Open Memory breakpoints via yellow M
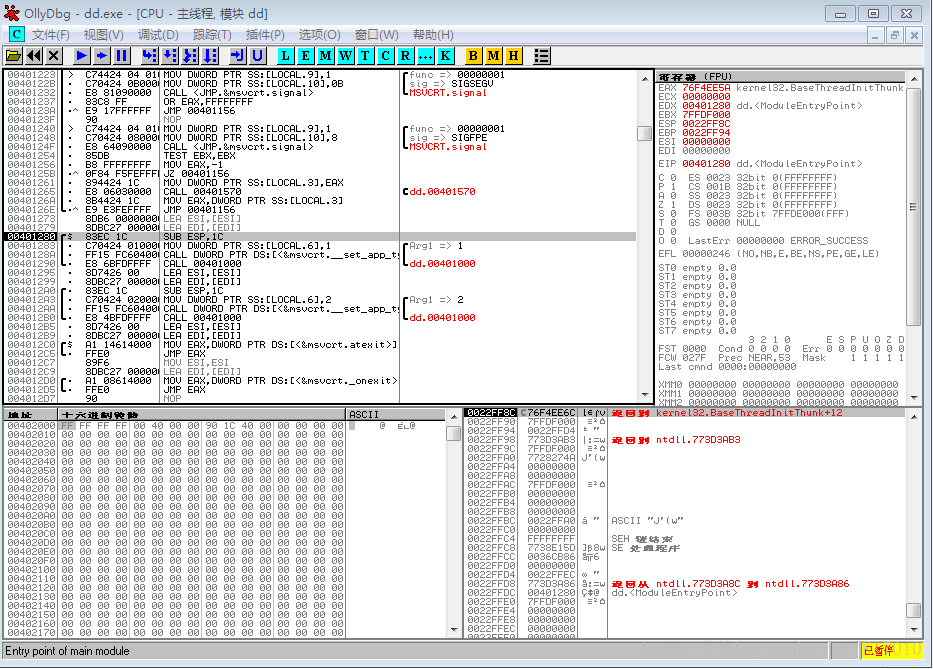Viewport: 933px width, 669px height. (493, 56)
